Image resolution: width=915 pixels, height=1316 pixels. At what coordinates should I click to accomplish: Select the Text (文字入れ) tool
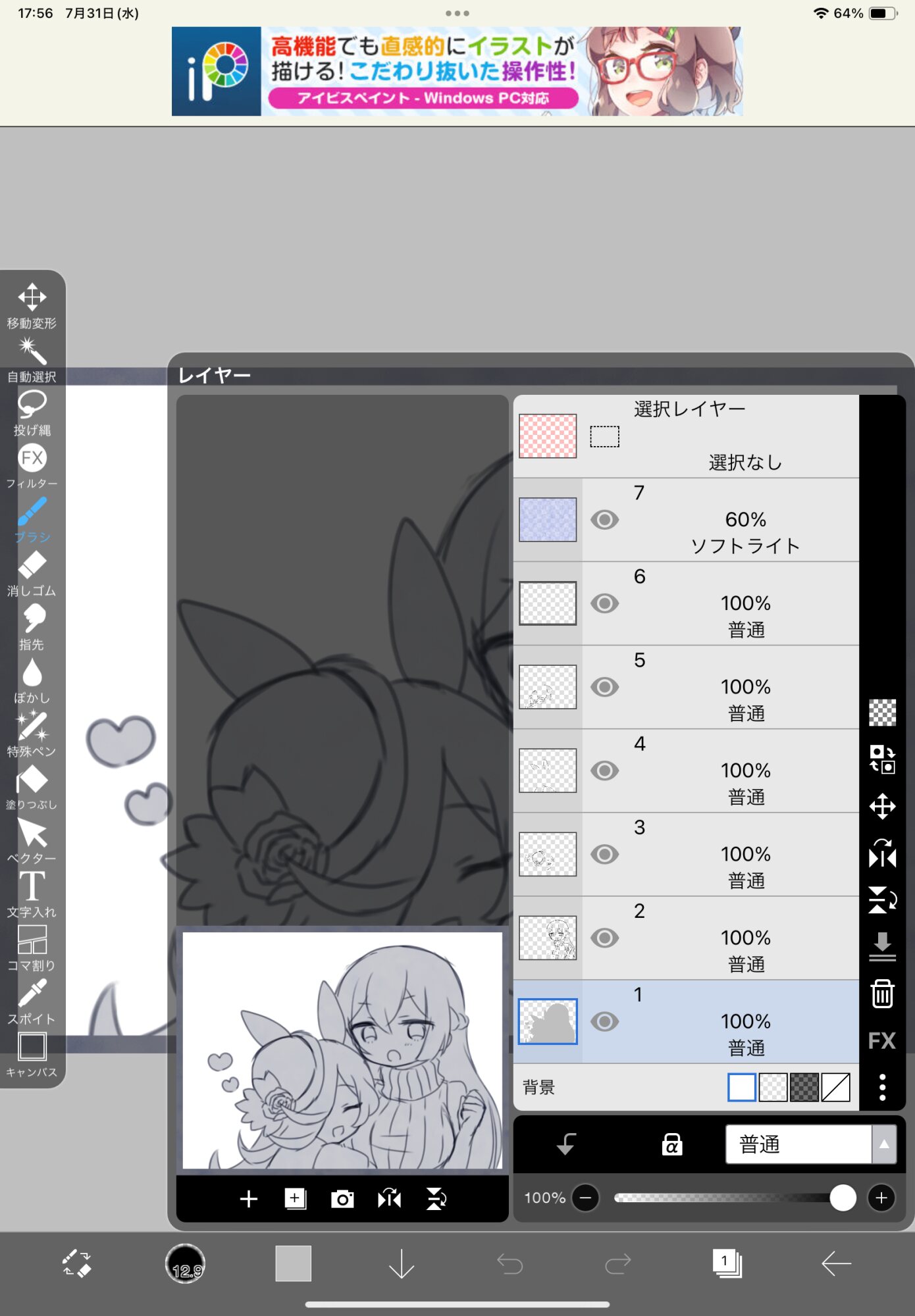32,894
